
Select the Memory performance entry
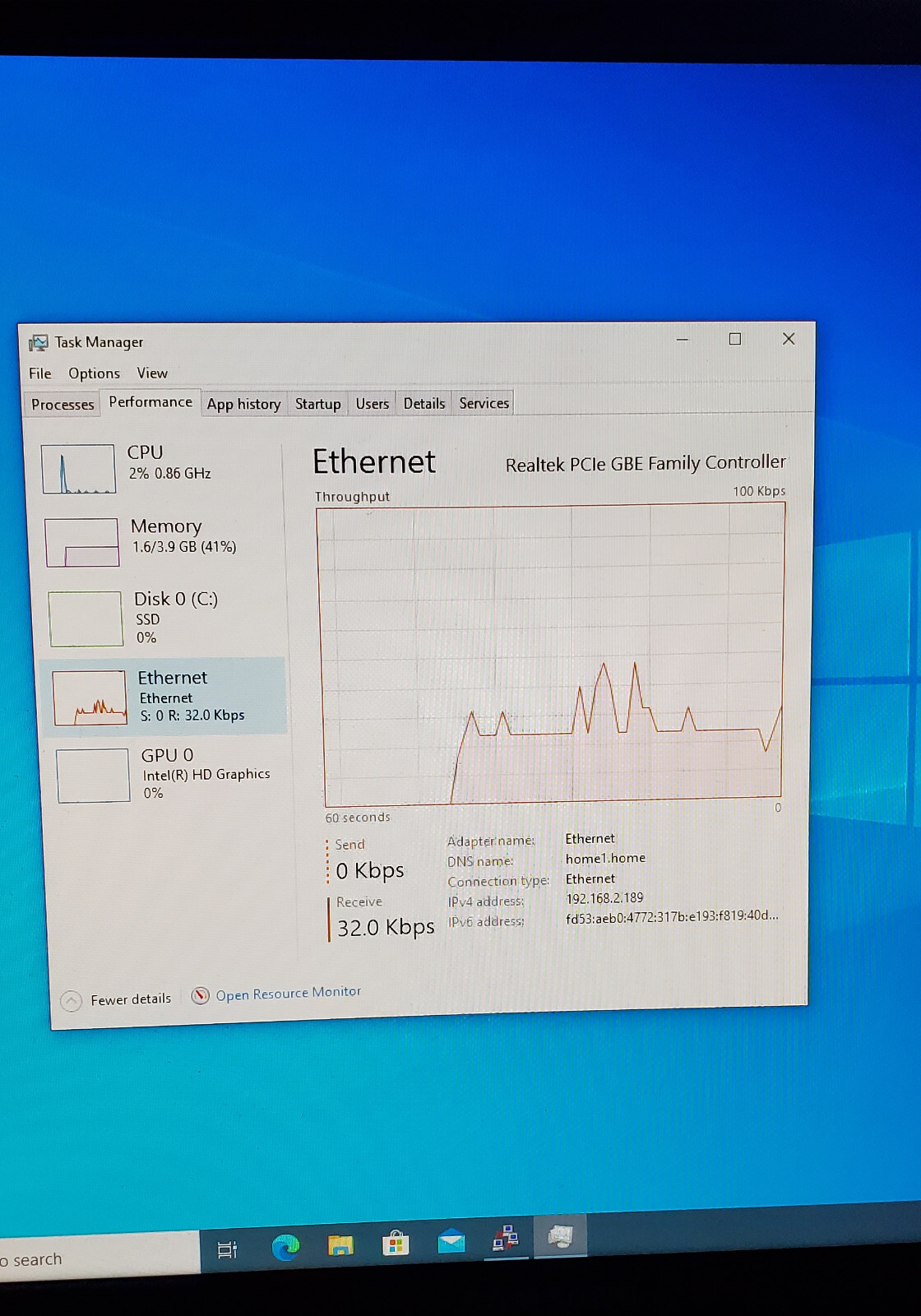click(x=162, y=542)
